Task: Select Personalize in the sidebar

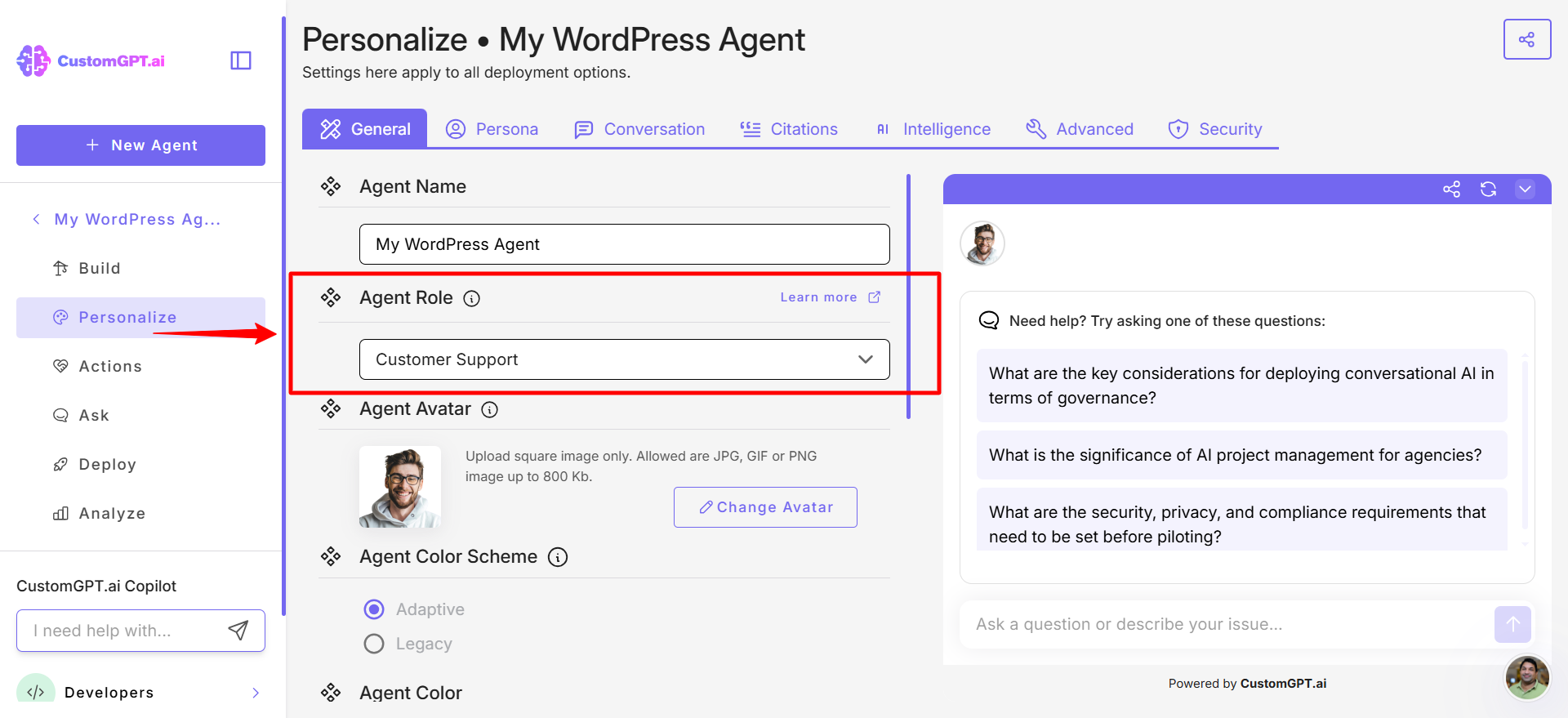Action: pyautogui.click(x=140, y=317)
